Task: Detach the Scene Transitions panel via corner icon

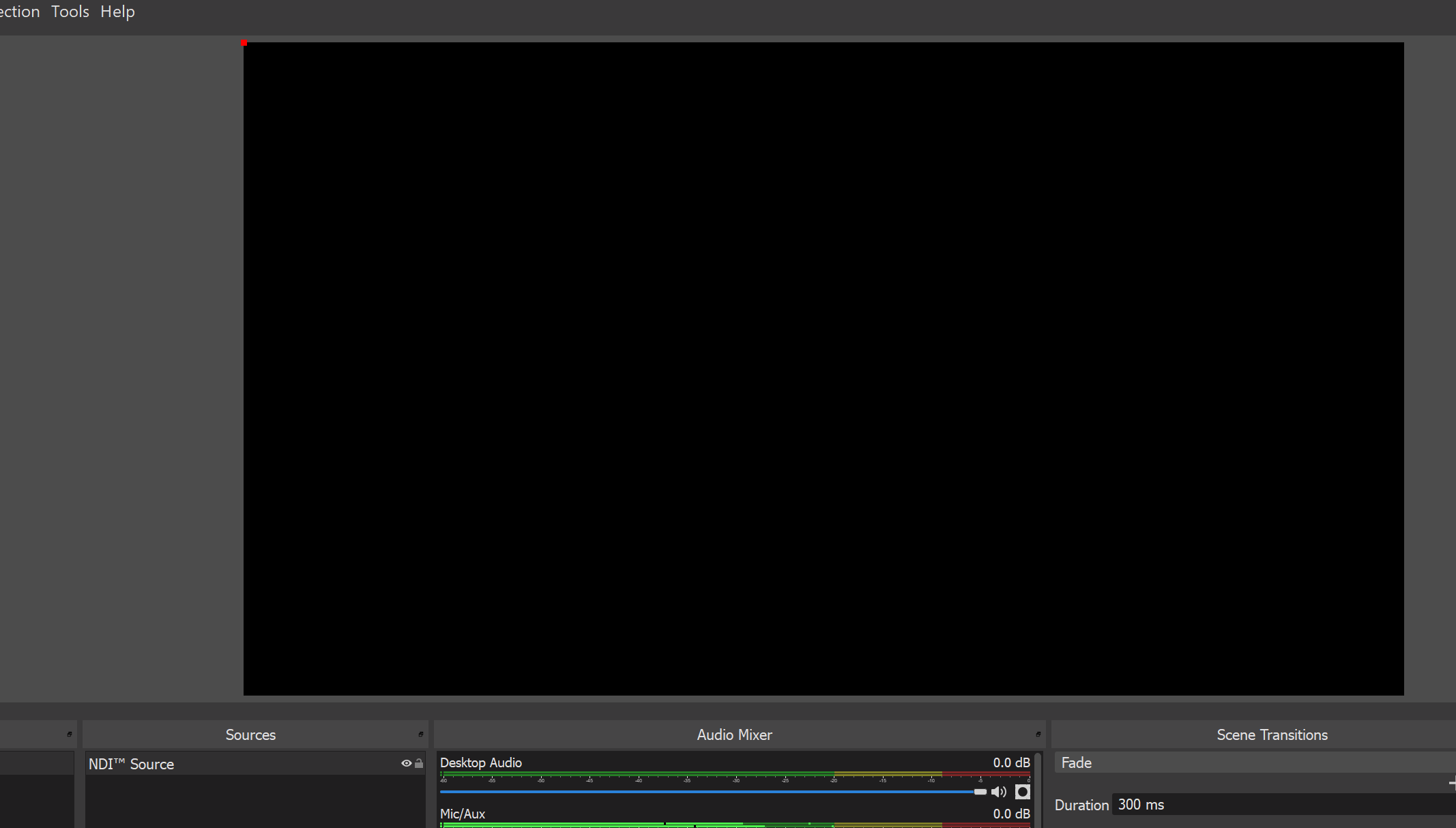Action: coord(1452,734)
